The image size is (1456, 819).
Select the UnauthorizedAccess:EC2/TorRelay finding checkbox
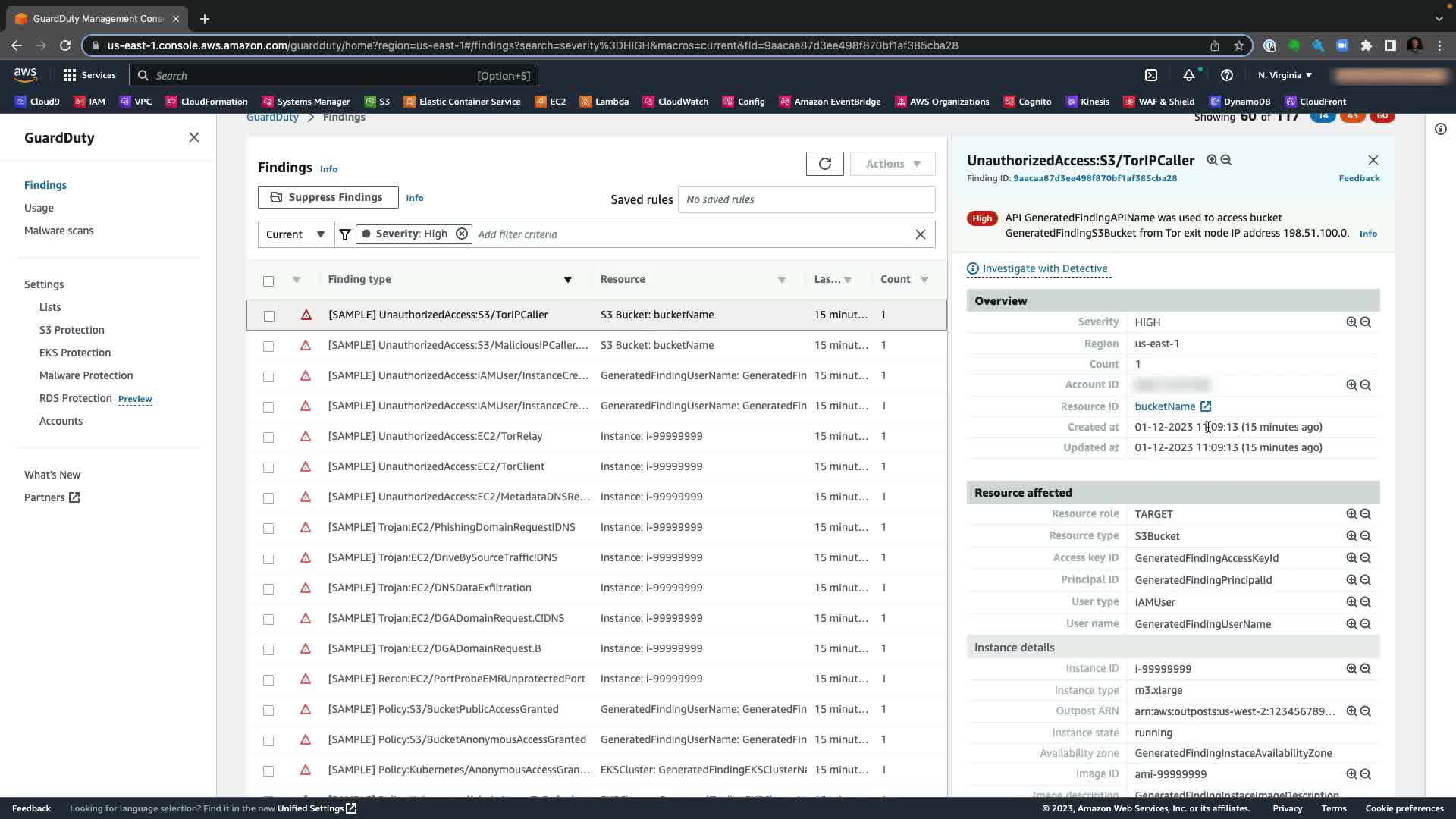268,437
